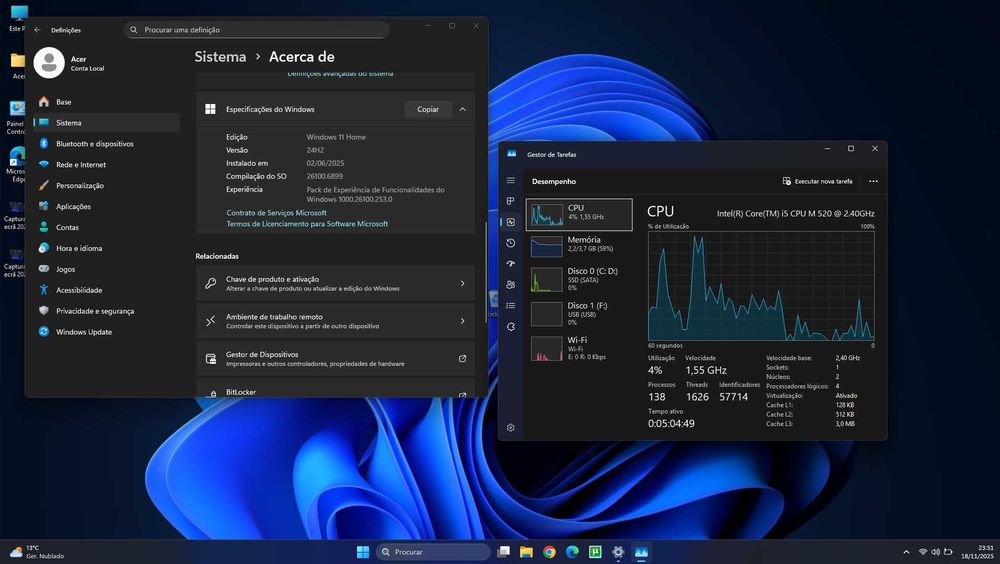Open Rede e Internet settings
1000x564 pixels.
coord(107,165)
